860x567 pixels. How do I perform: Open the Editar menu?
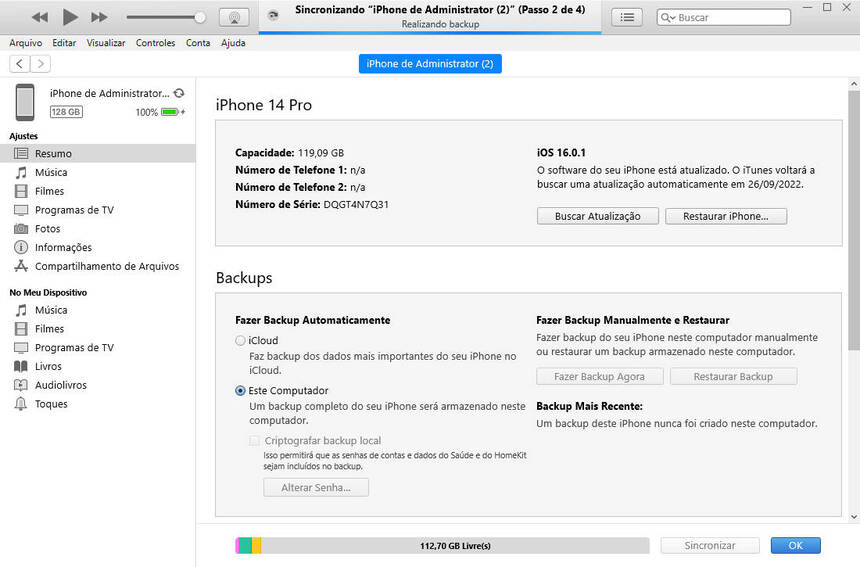(x=64, y=43)
